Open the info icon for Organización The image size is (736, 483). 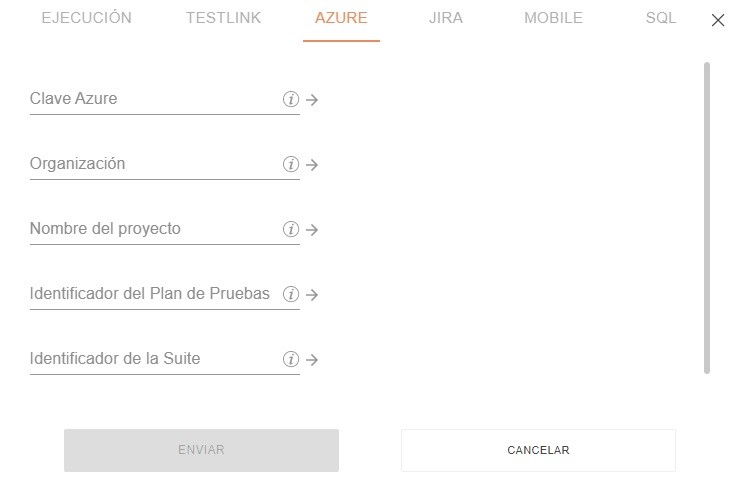(291, 164)
